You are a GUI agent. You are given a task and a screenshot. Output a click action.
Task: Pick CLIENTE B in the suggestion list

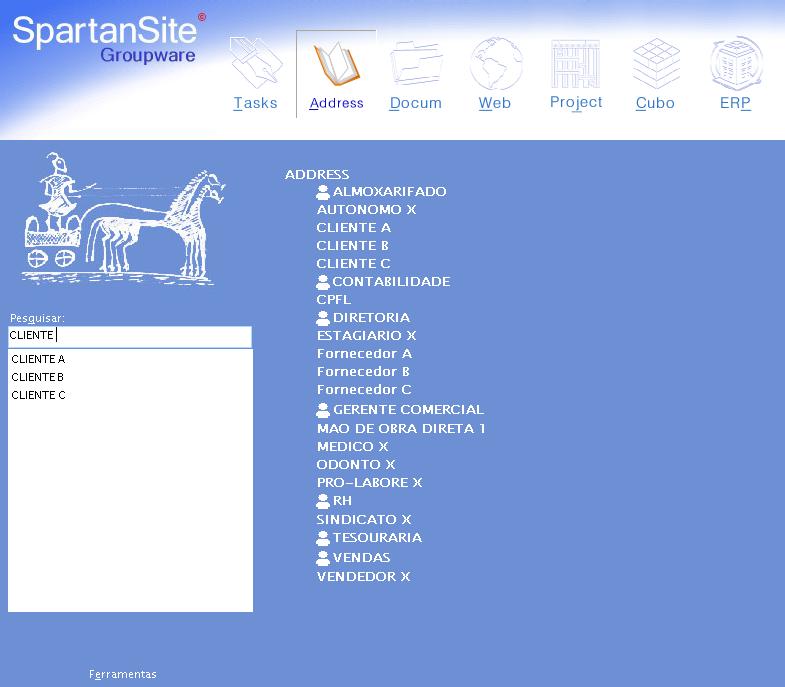click(38, 377)
